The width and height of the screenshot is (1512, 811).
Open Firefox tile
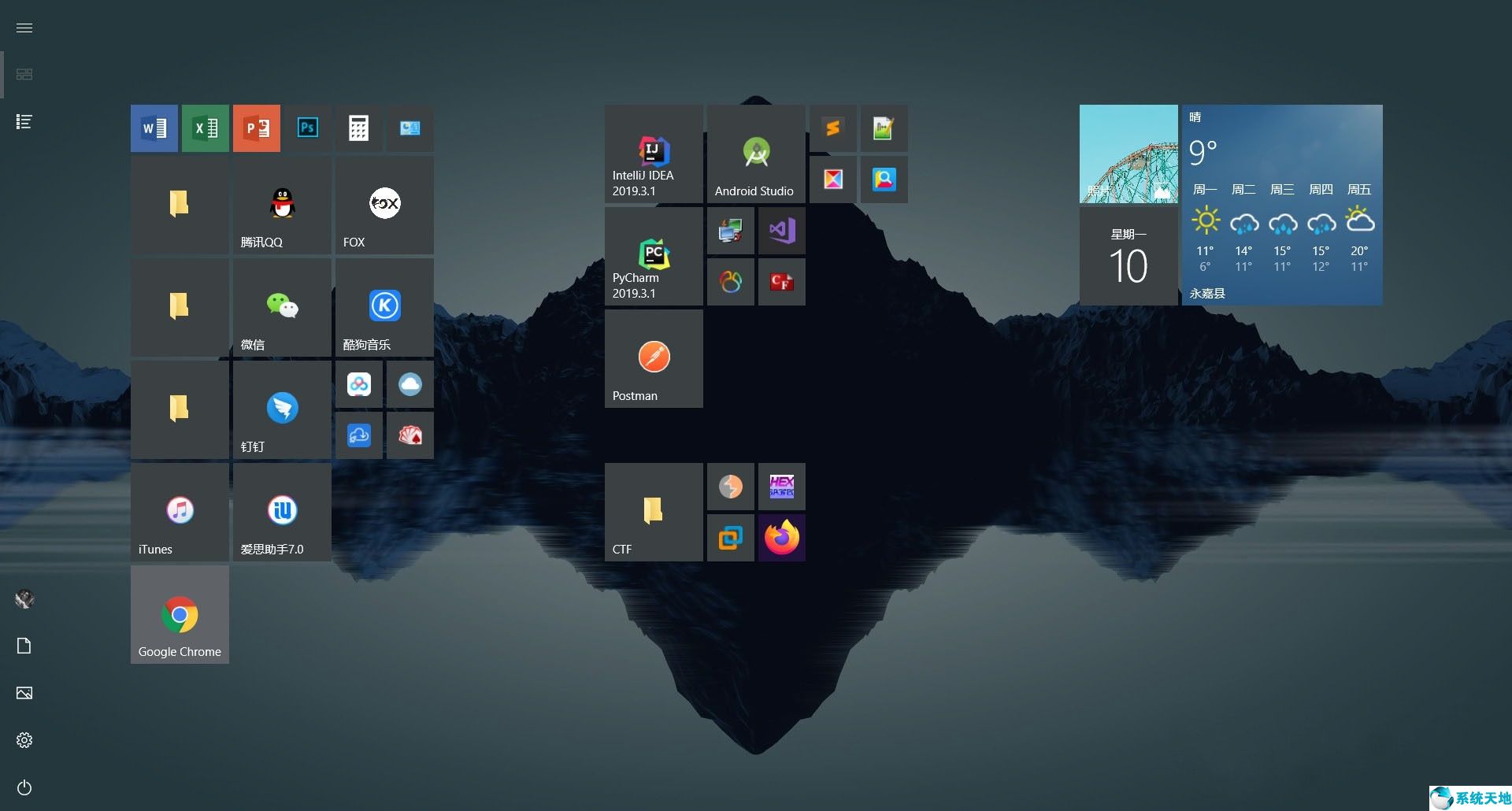click(782, 538)
